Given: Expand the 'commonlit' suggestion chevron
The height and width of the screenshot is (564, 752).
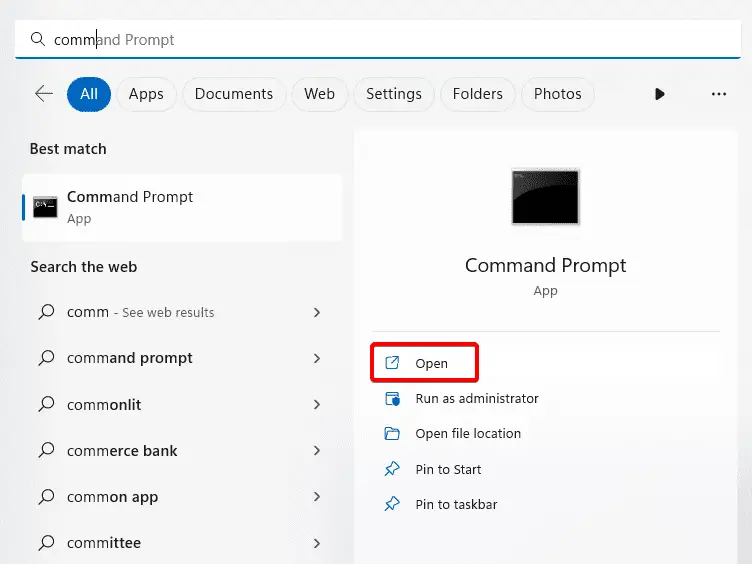Looking at the screenshot, I should (317, 404).
